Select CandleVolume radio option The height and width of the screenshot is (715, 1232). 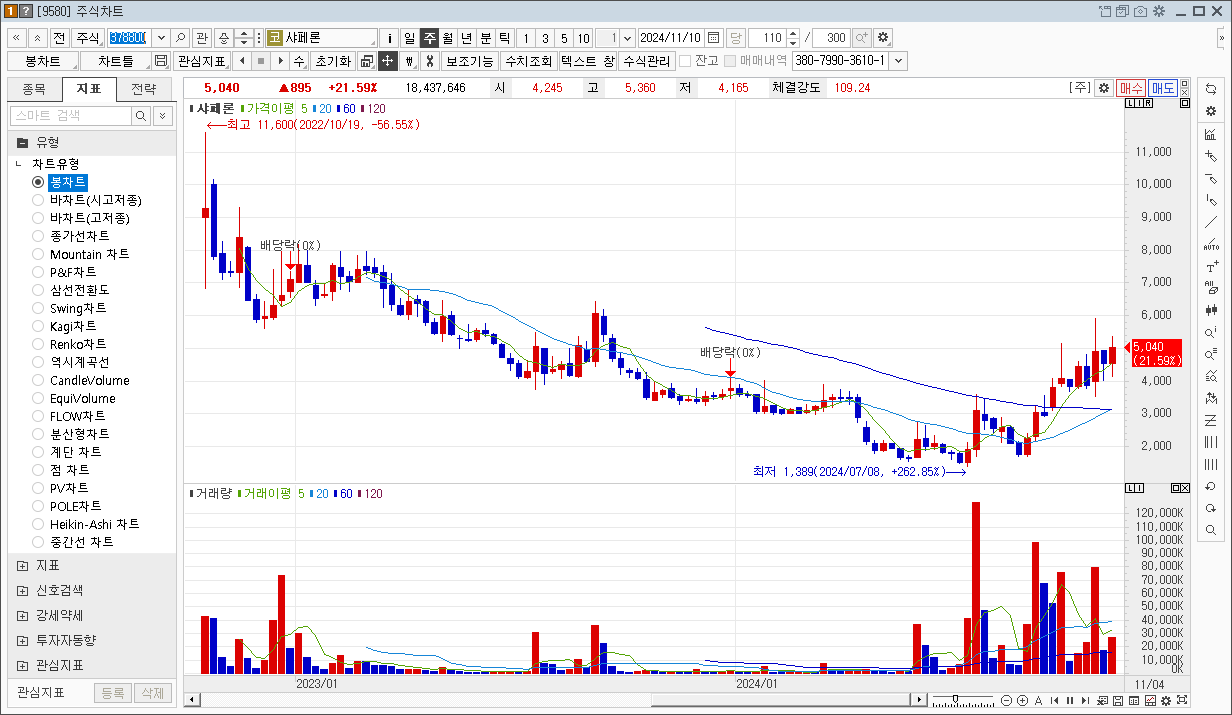coord(38,380)
